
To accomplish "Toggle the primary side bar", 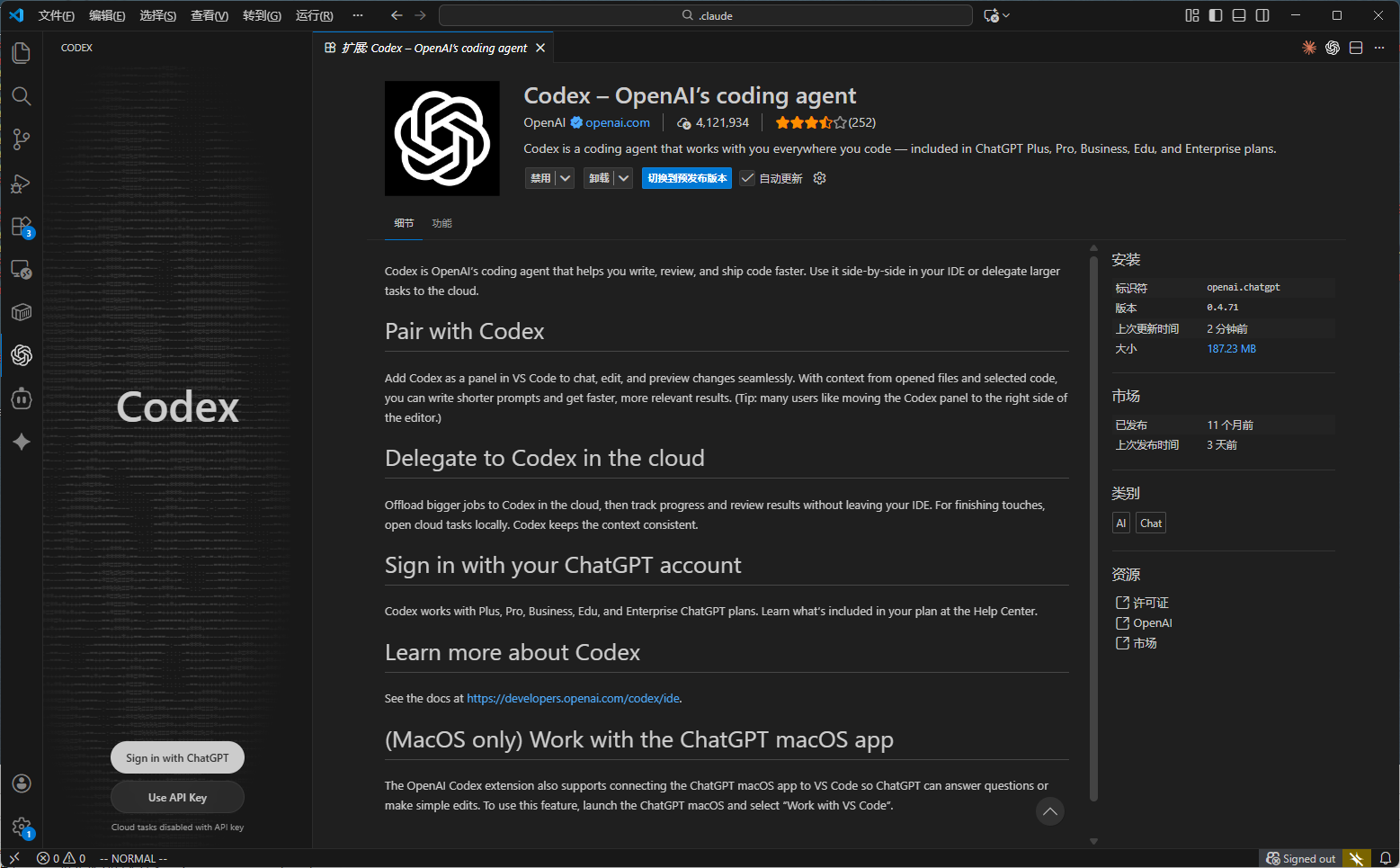I will pyautogui.click(x=1216, y=15).
